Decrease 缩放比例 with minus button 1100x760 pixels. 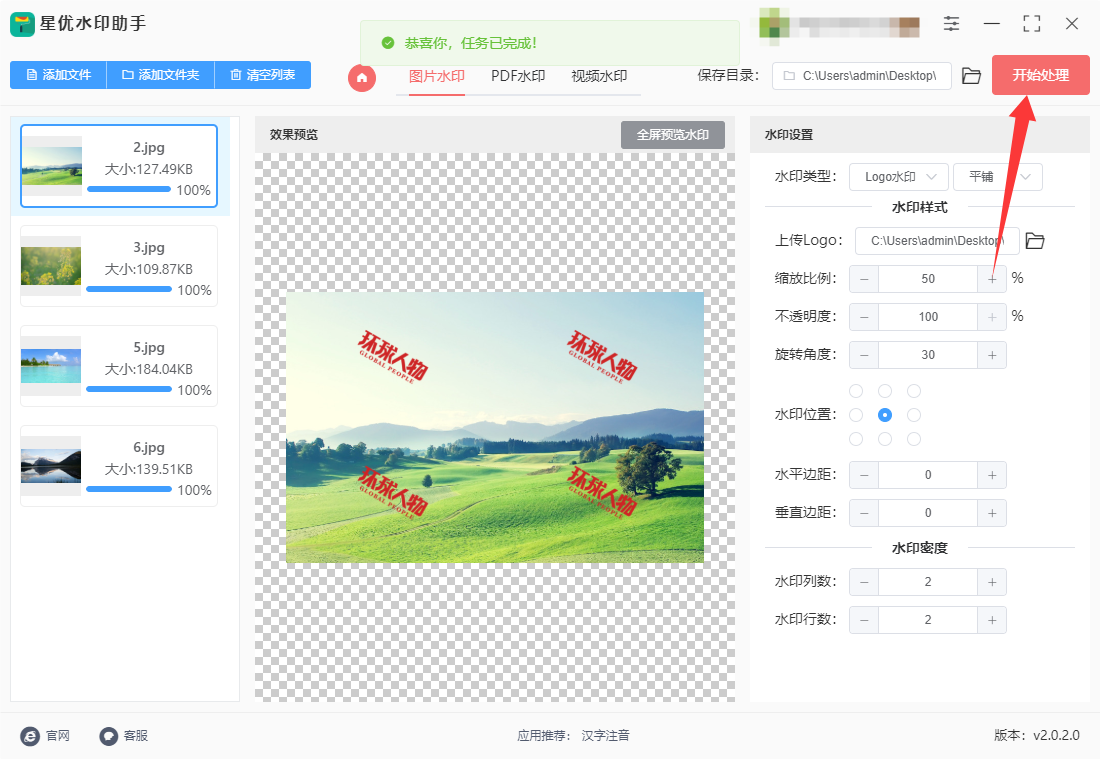click(864, 279)
